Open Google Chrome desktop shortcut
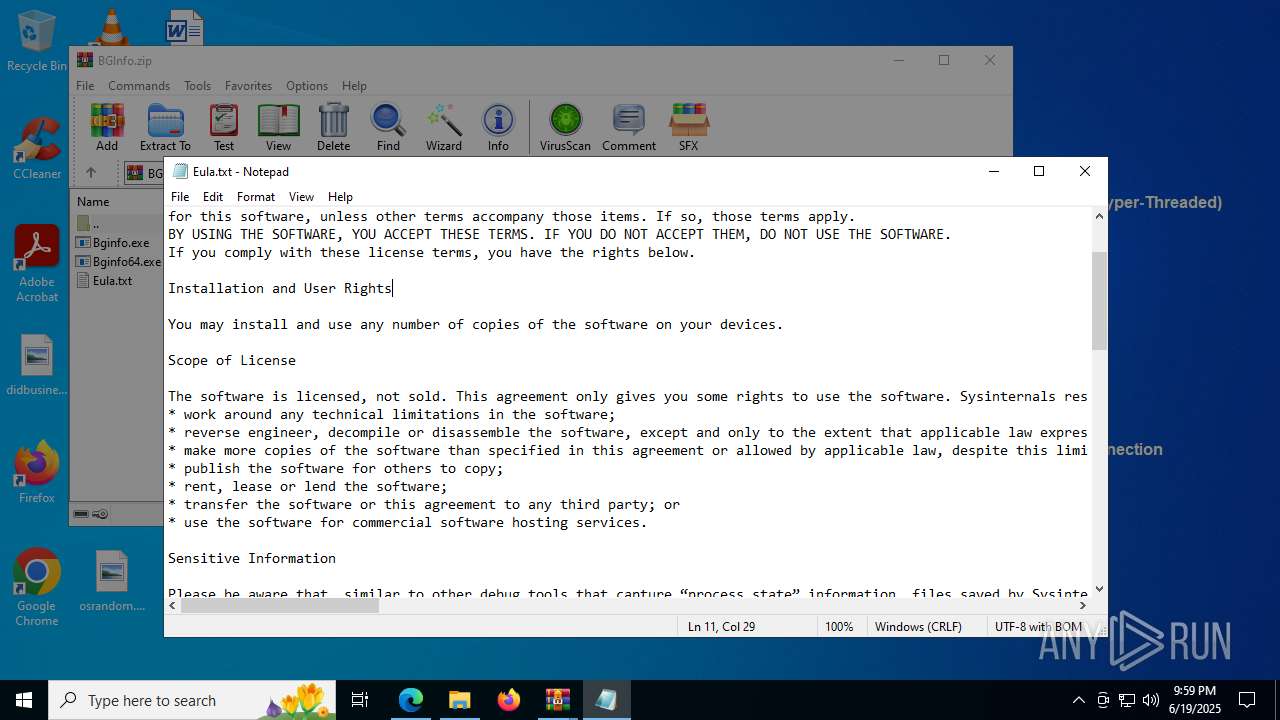Screen dimensions: 1280x720 click(37, 587)
